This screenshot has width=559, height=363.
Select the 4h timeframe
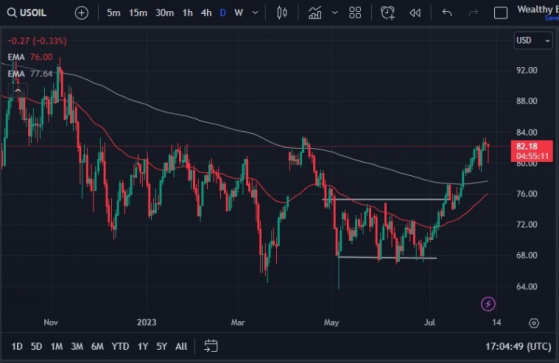point(206,13)
